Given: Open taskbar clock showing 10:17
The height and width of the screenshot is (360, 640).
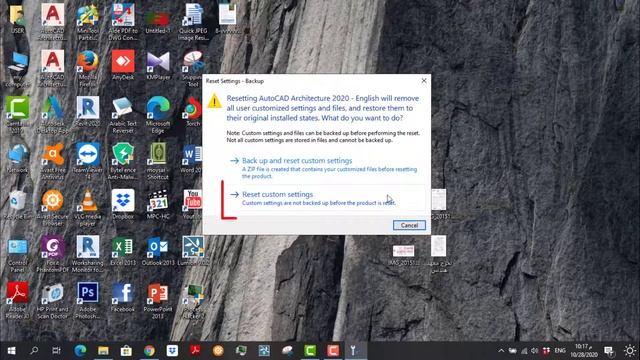Looking at the screenshot, I should tap(584, 351).
